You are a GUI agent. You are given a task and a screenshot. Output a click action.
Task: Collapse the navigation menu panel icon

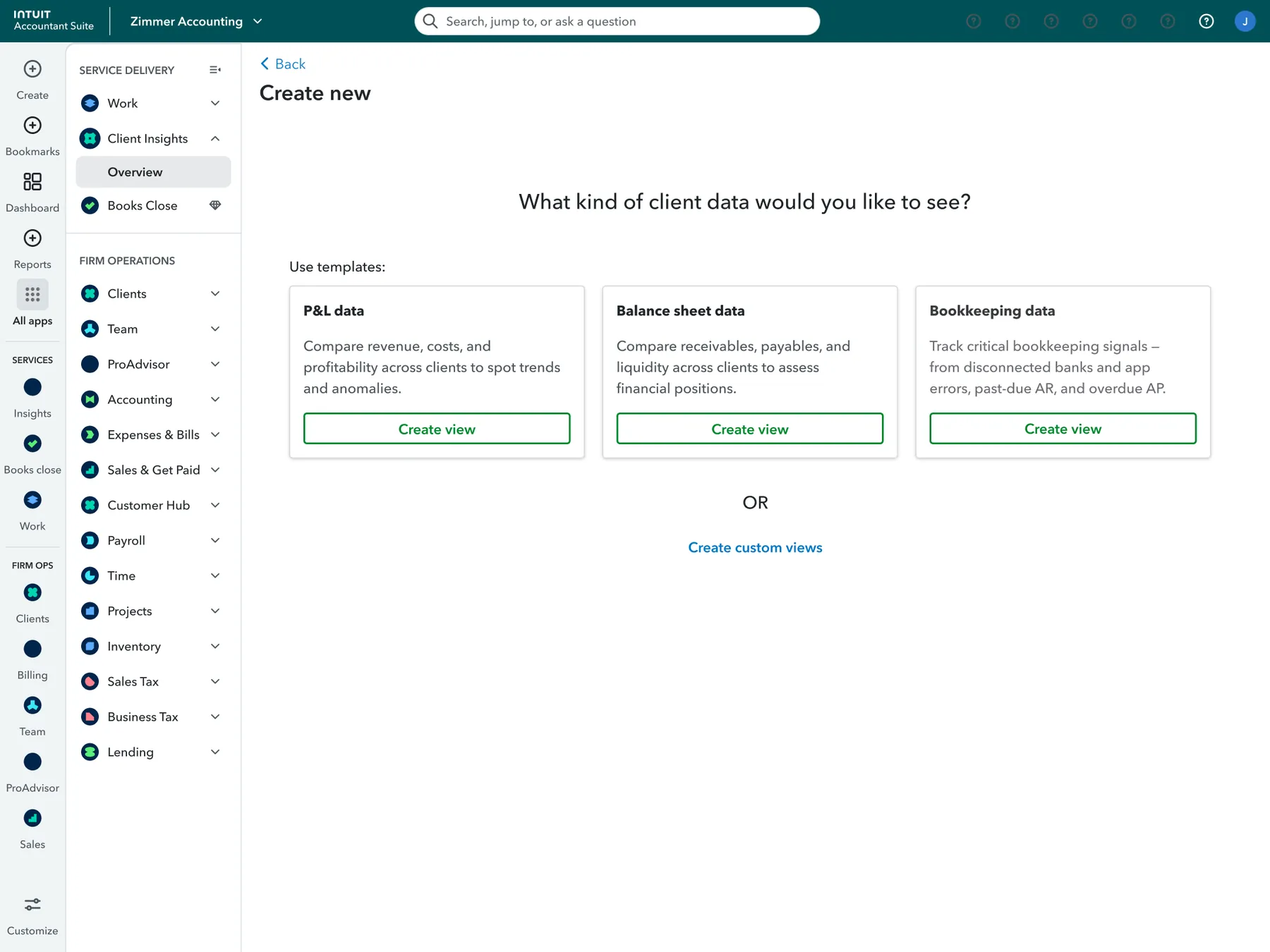point(215,70)
